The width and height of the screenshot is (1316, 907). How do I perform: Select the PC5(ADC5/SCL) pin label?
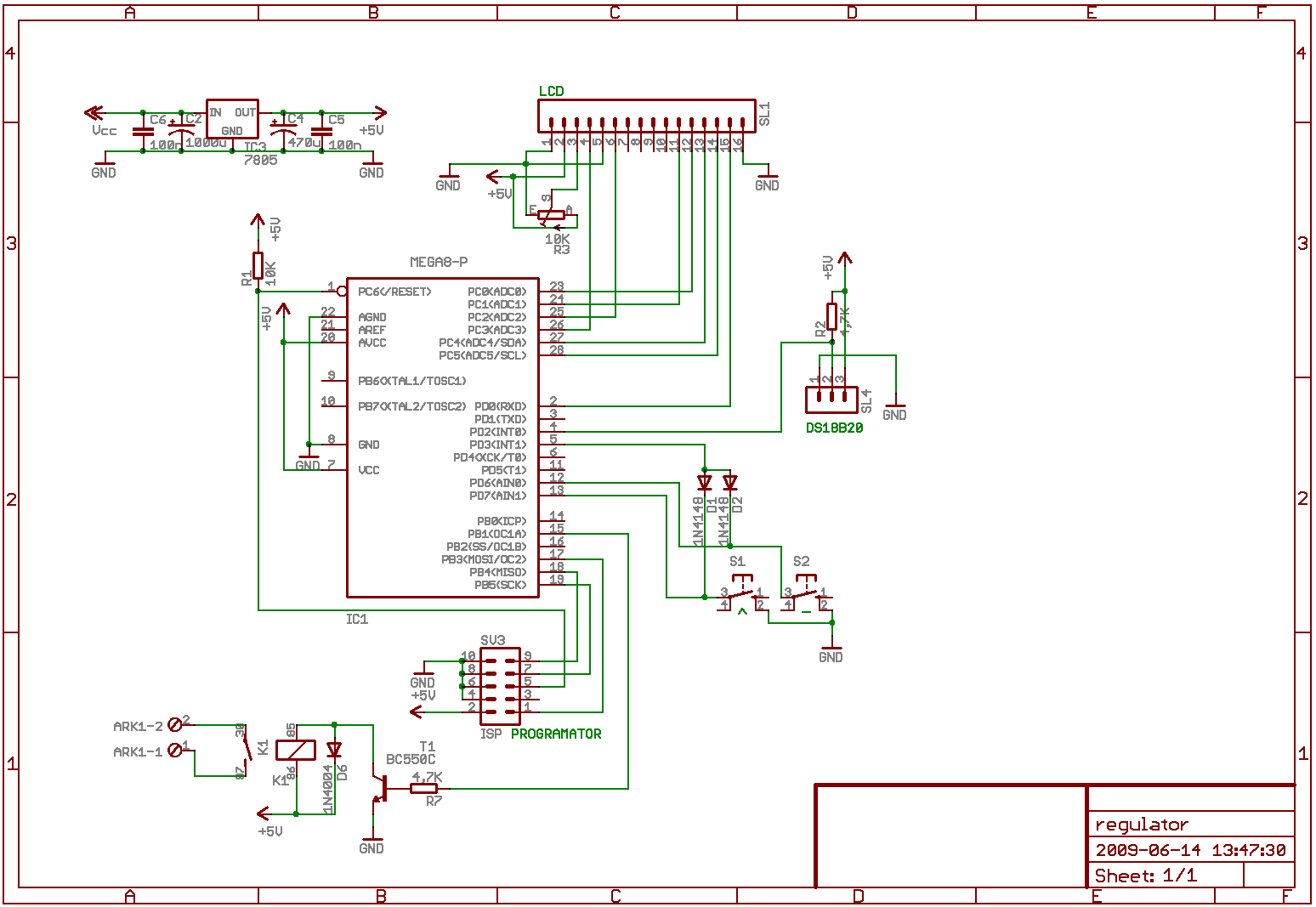(483, 355)
